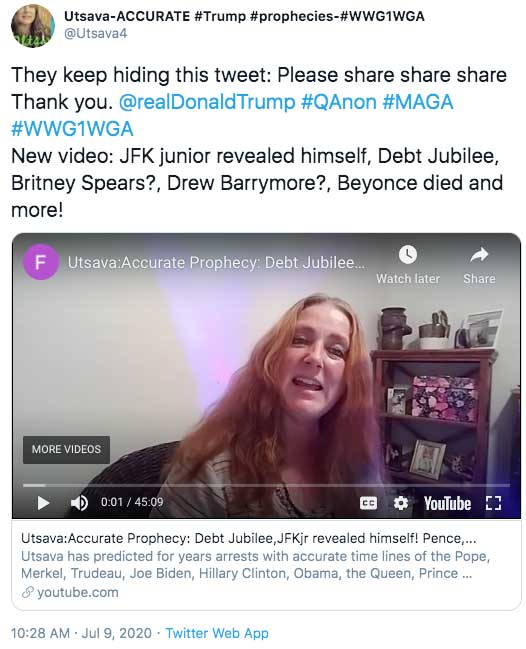Open the #MAGA hashtag

(x=418, y=102)
